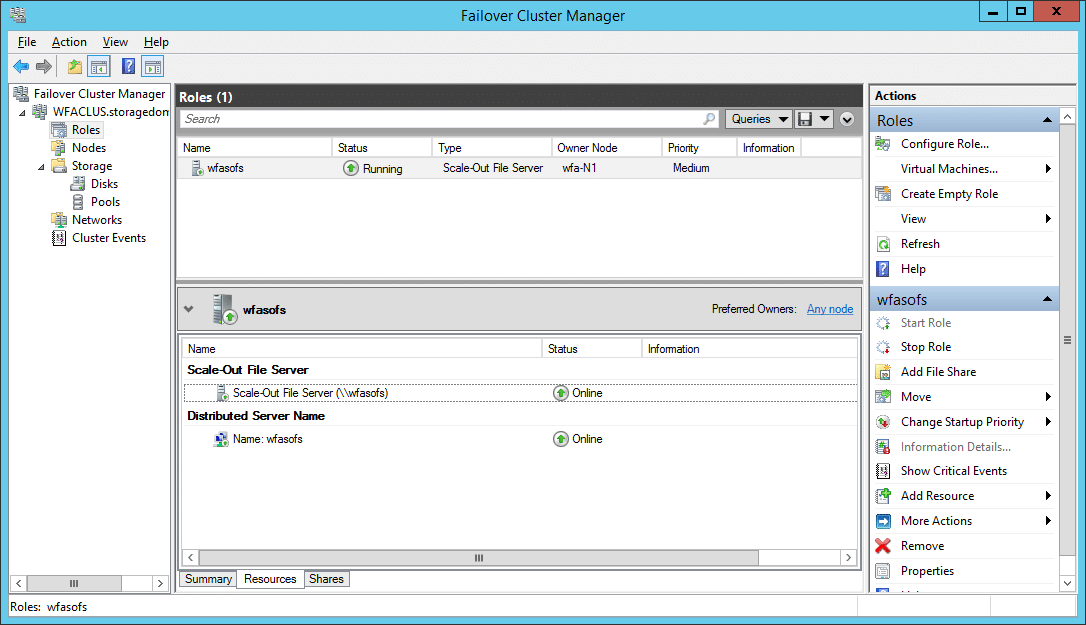
Task: Click the Information Details icon
Action: point(883,447)
